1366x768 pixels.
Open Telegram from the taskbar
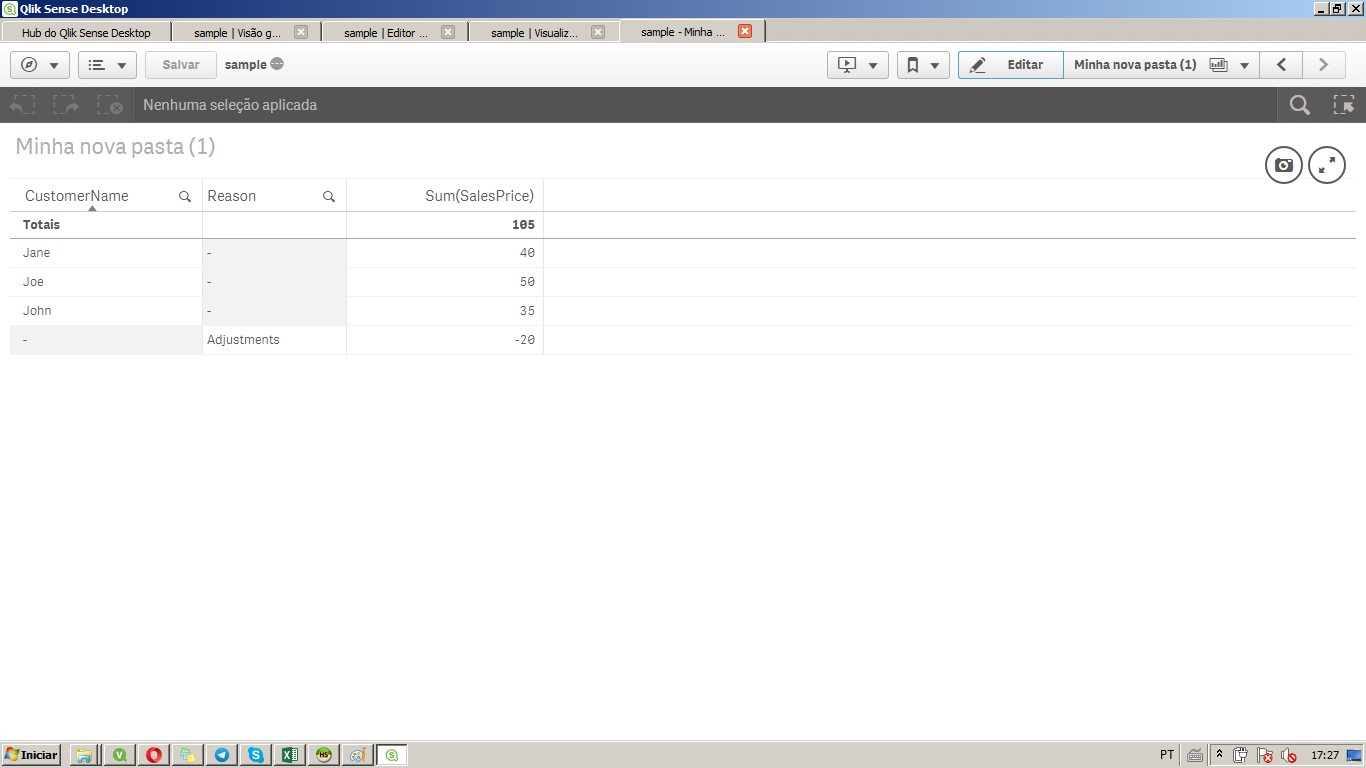[x=221, y=755]
